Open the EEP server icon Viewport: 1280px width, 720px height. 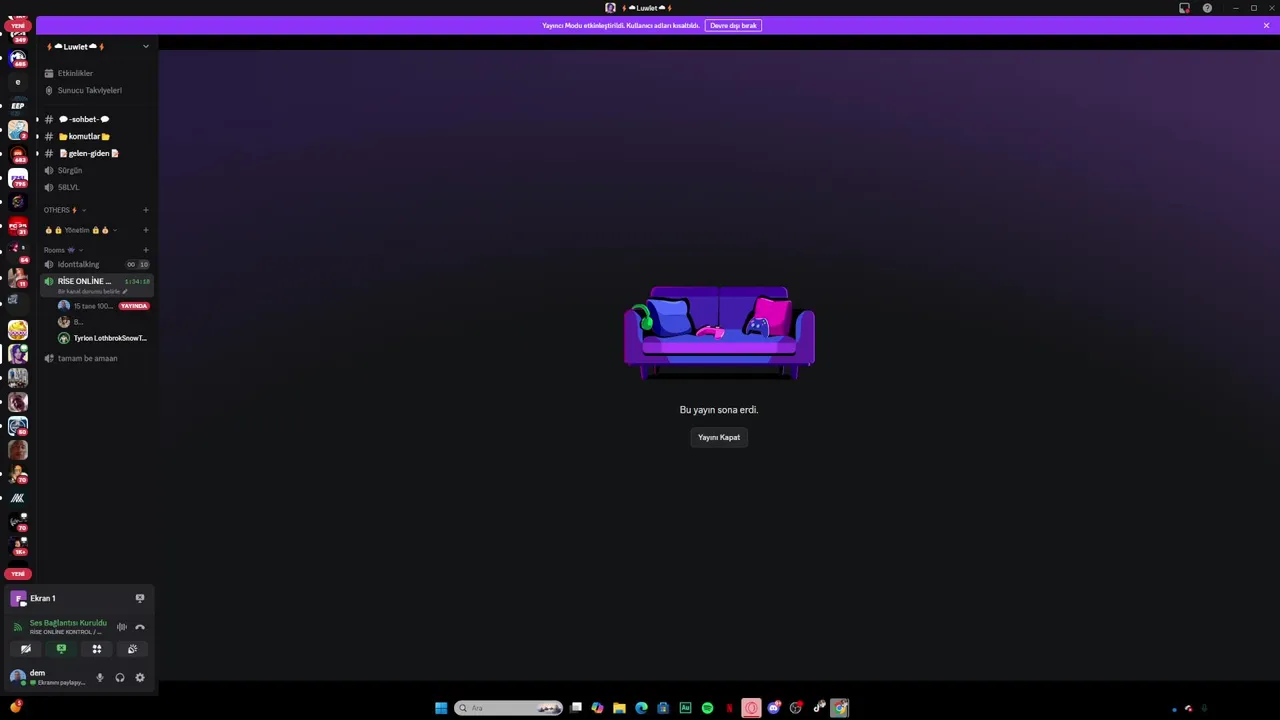click(x=18, y=106)
